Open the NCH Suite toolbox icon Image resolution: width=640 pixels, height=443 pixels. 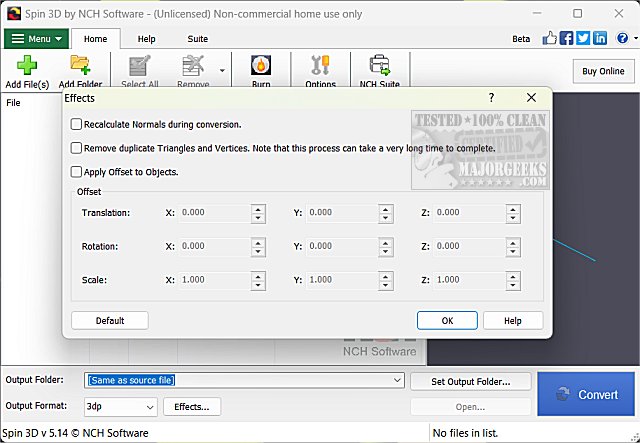point(380,65)
